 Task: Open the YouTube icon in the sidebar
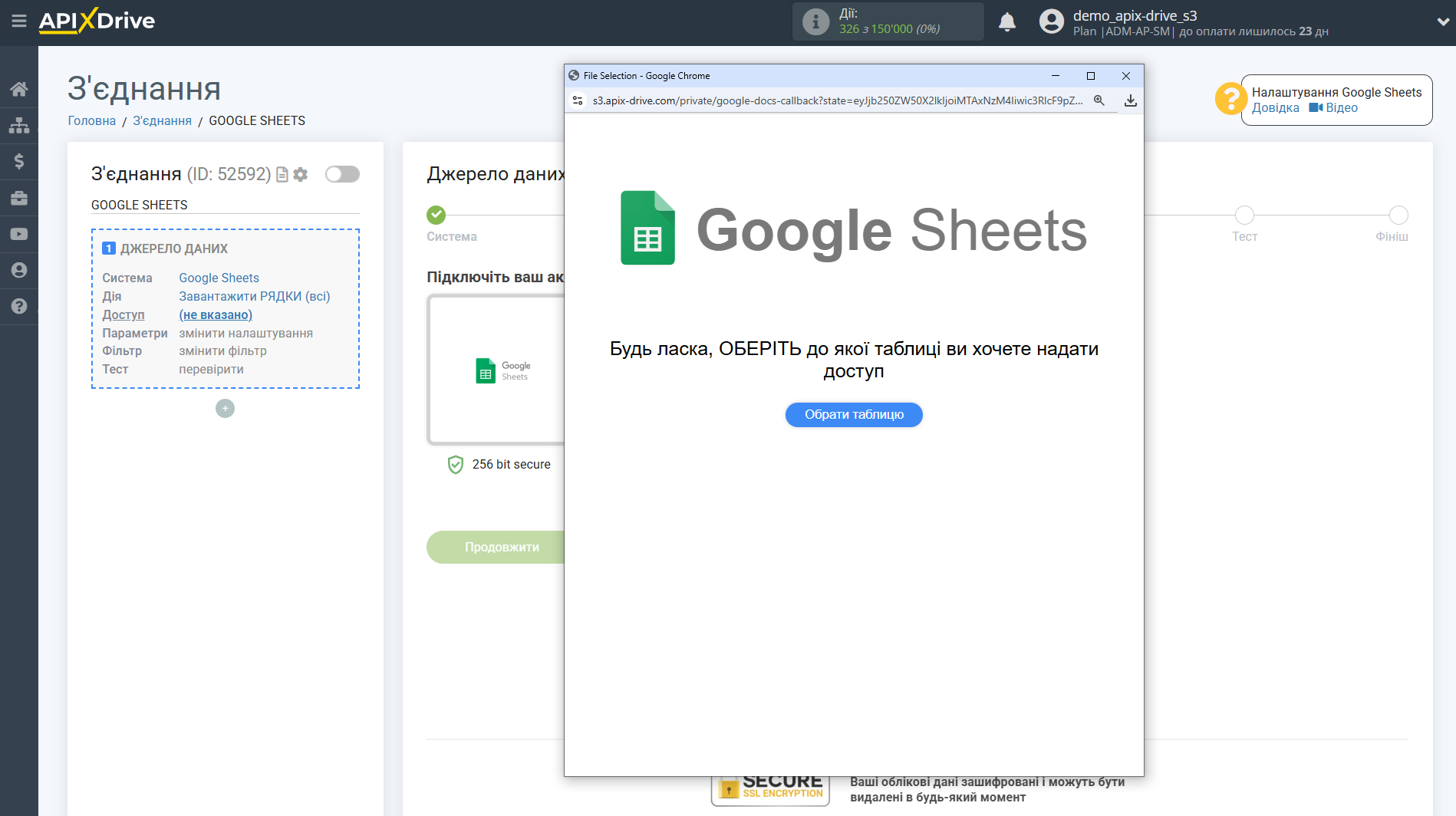19,233
